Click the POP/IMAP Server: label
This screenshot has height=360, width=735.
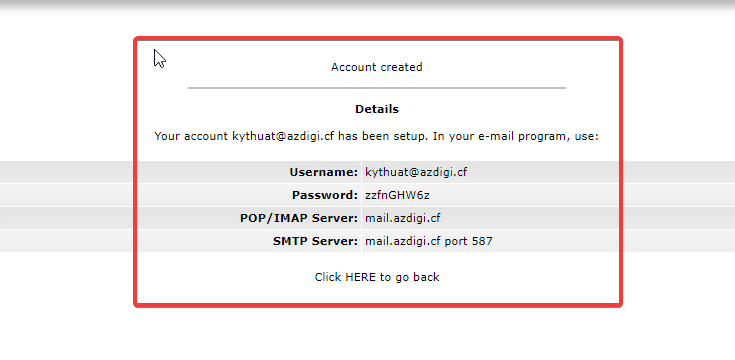(x=299, y=218)
